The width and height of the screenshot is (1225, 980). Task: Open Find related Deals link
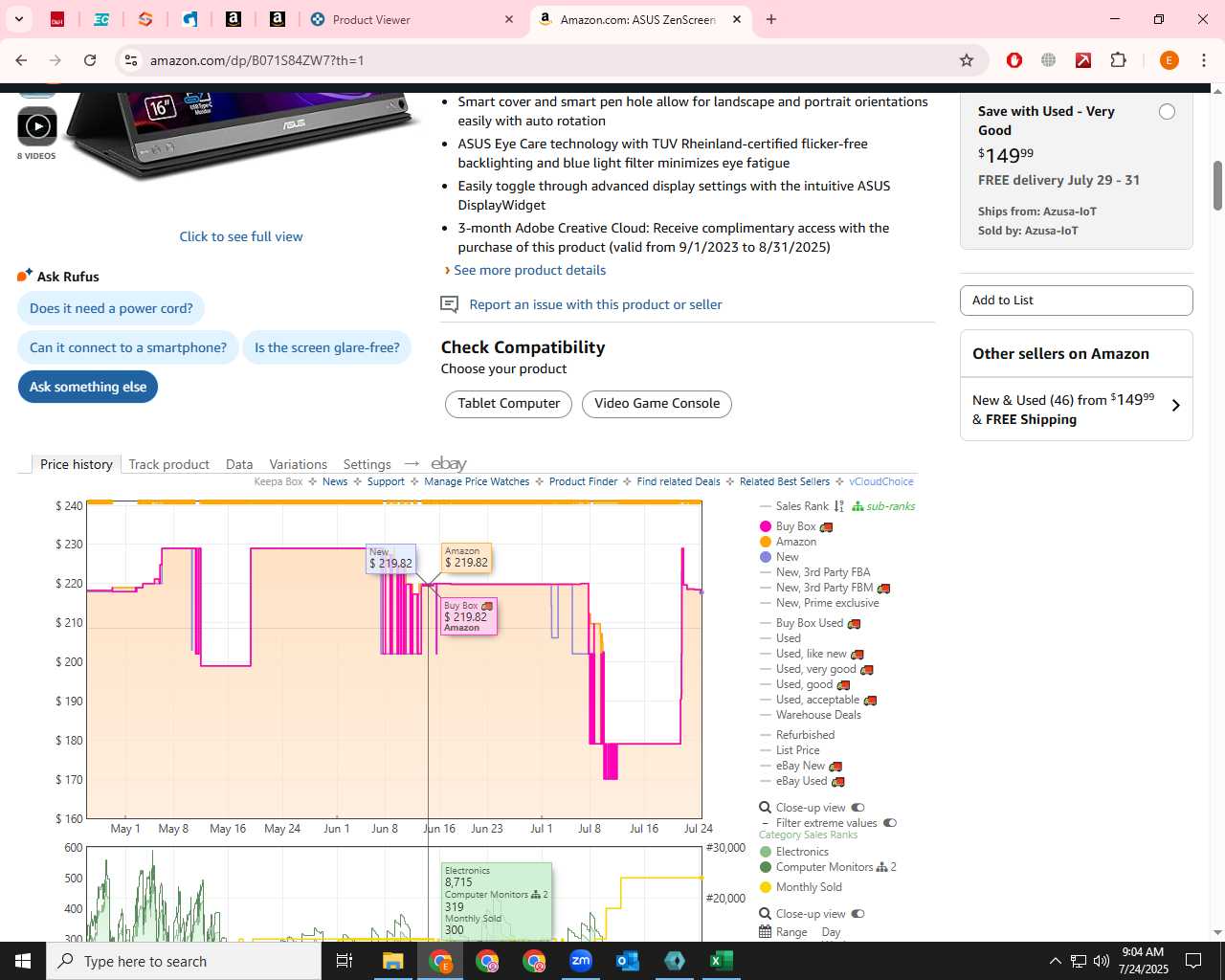(x=679, y=481)
